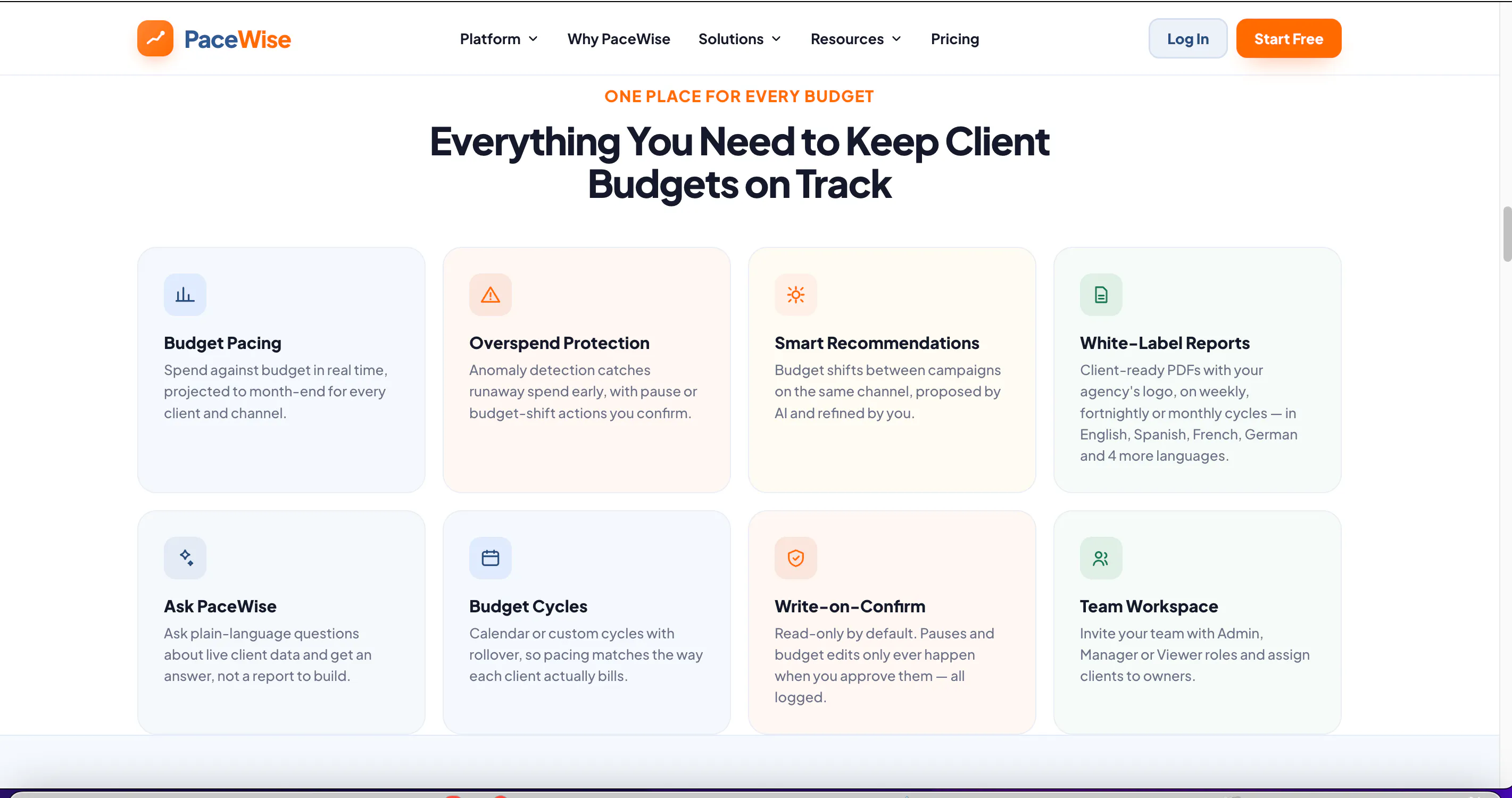
Task: Click the 'Budget shifts between campaigns' description
Action: pos(887,392)
